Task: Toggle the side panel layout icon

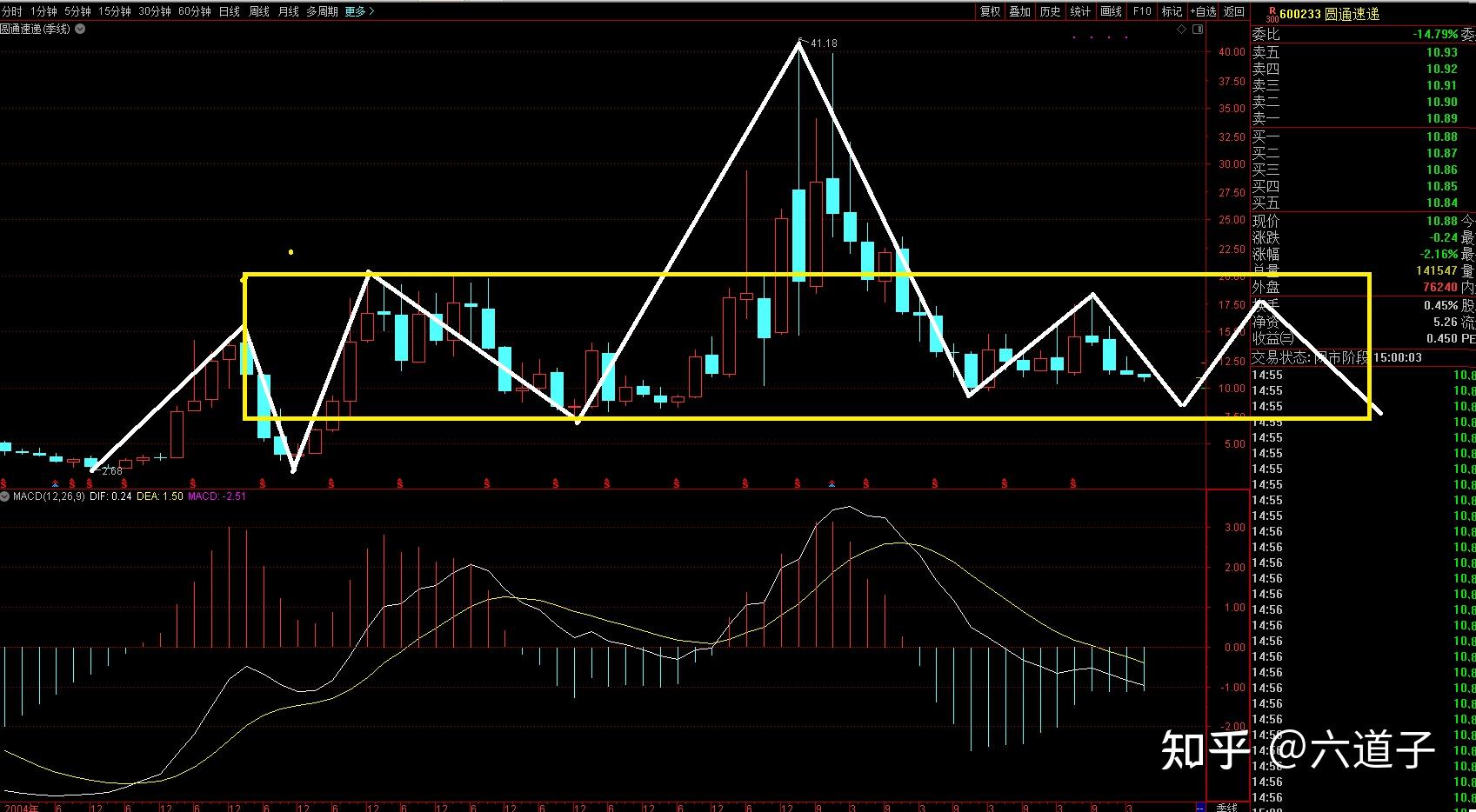Action: [x=1198, y=30]
